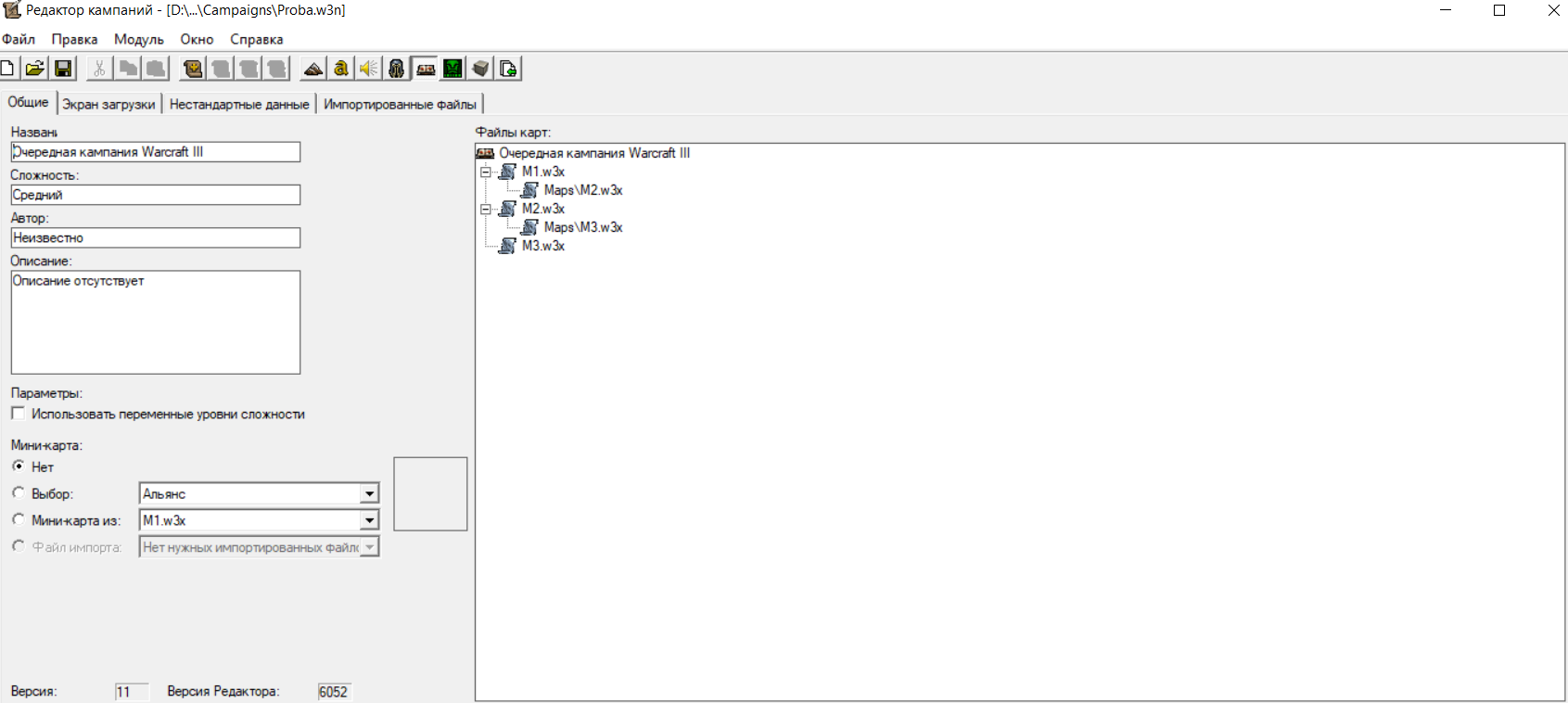Click the Автор field containing 'Неизвестно'
The image size is (1568, 703).
156,238
